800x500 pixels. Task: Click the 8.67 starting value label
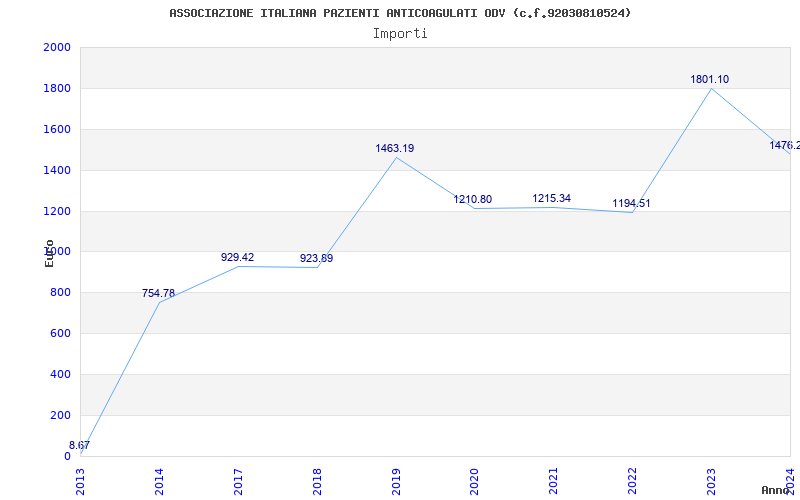(79, 445)
